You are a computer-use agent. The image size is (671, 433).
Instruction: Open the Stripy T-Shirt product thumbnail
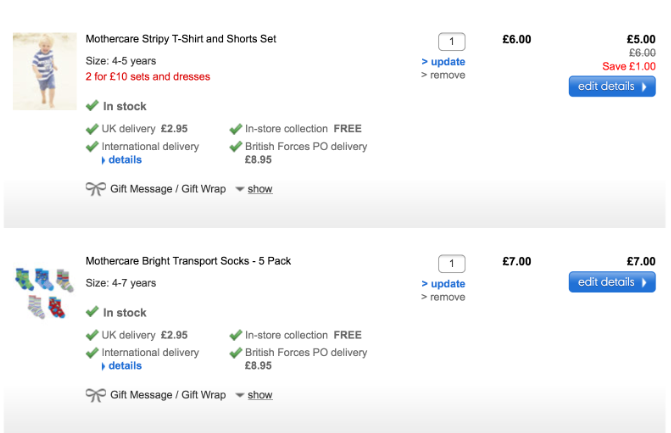(45, 70)
